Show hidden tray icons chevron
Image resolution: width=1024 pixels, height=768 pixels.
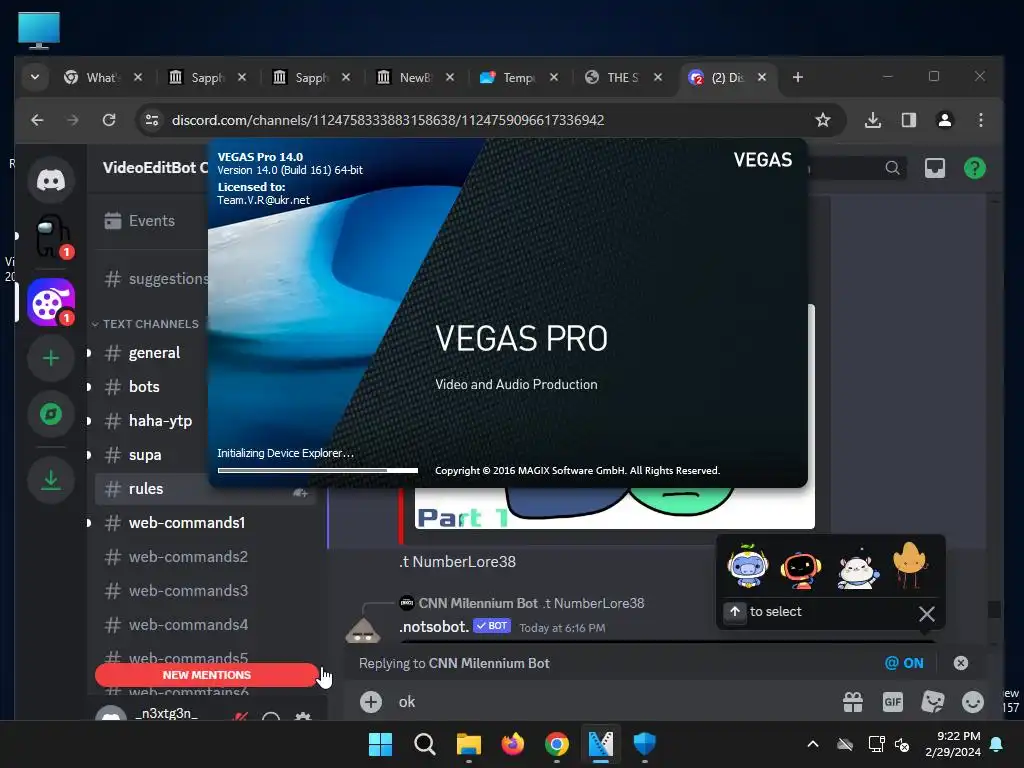click(x=813, y=744)
